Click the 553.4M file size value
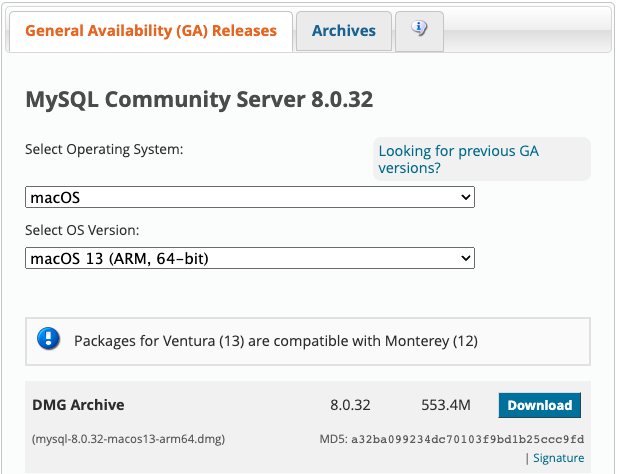The image size is (620, 474). 446,405
